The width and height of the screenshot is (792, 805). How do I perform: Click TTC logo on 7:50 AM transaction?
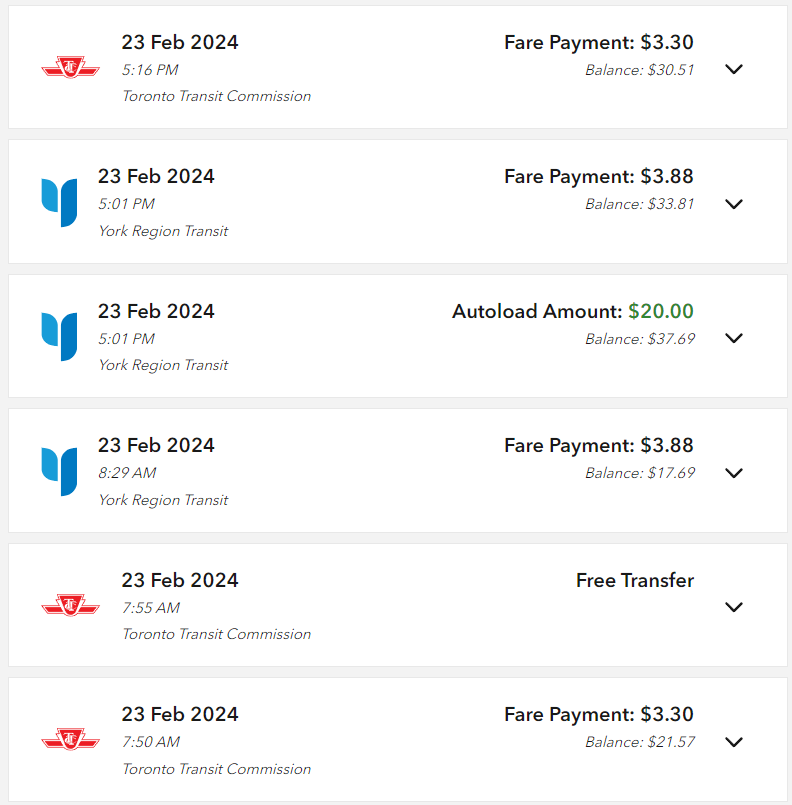coord(70,741)
